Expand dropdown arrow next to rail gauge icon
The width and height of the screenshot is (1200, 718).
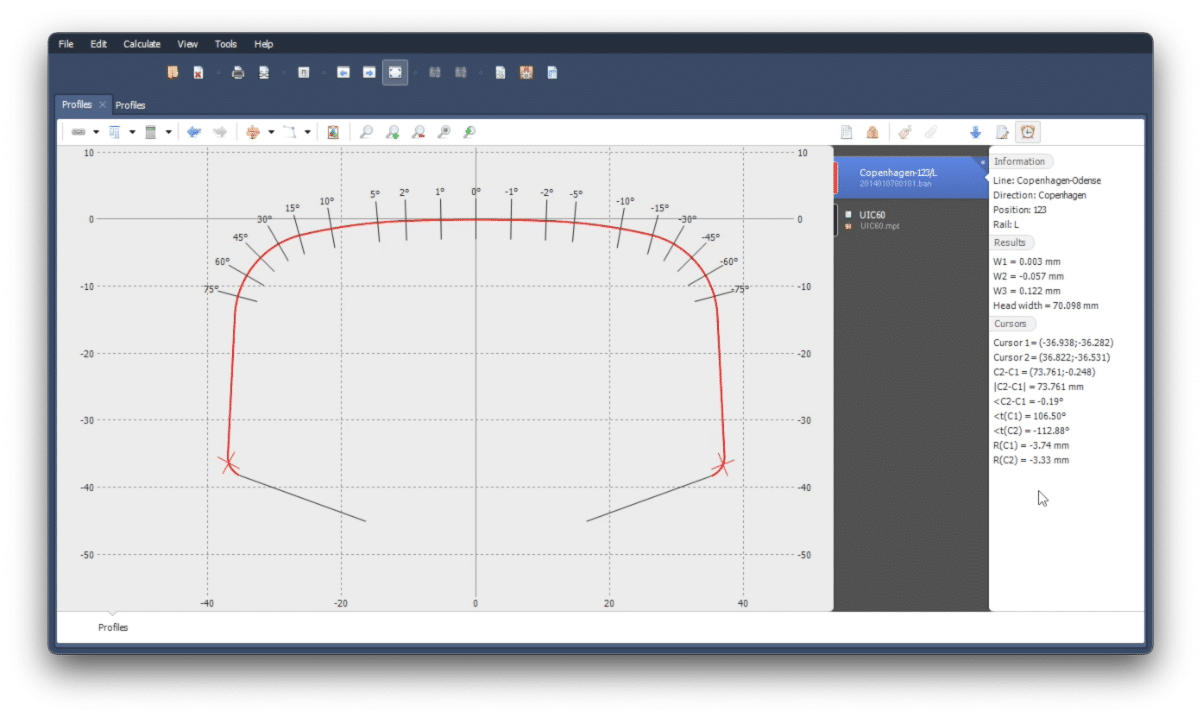tap(96, 132)
